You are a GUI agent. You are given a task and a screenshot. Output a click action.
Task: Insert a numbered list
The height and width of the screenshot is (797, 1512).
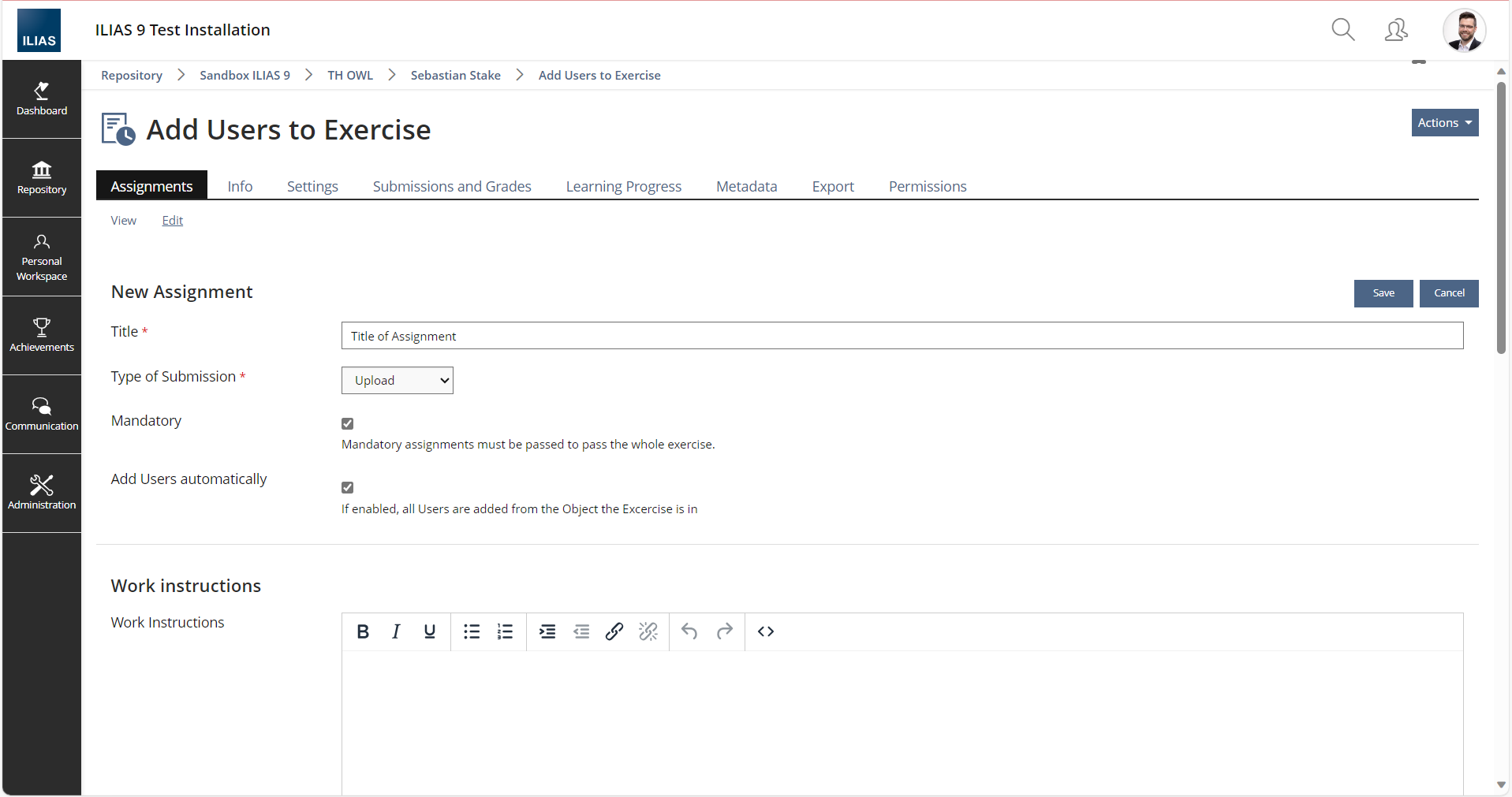(505, 631)
